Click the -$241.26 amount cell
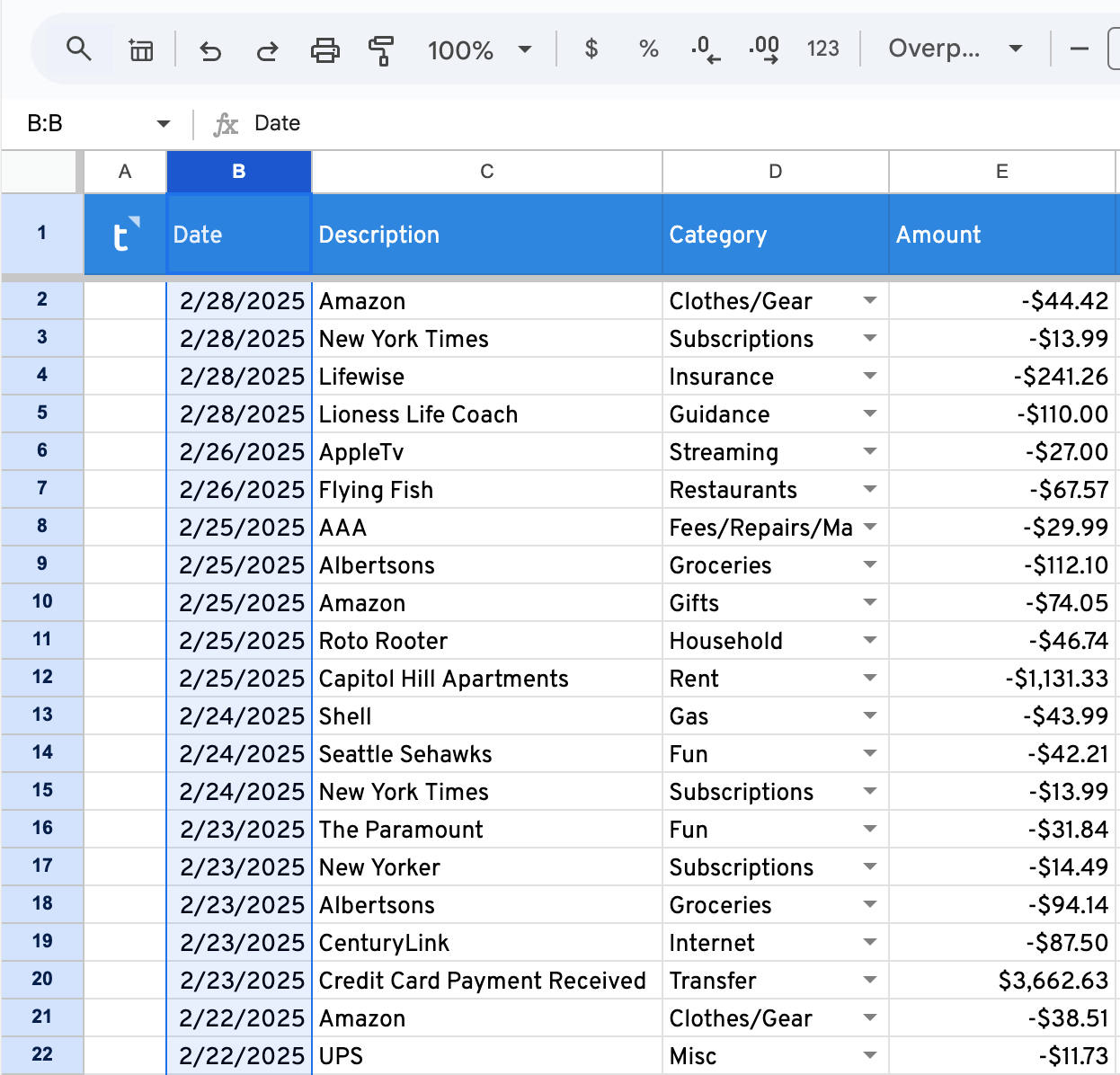The width and height of the screenshot is (1120, 1075). tap(1002, 376)
